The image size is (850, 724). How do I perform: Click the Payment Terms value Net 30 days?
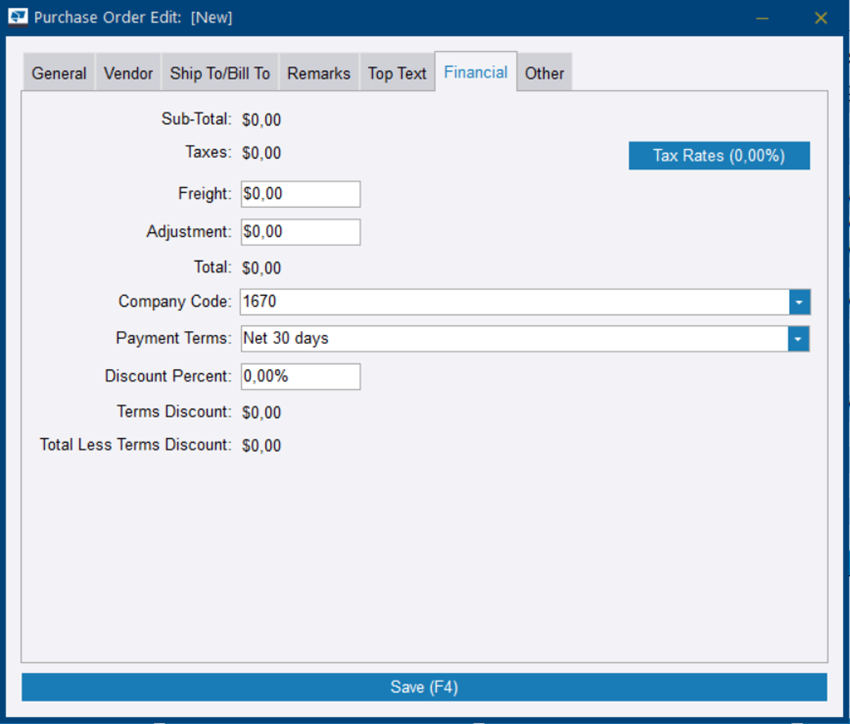tap(286, 338)
